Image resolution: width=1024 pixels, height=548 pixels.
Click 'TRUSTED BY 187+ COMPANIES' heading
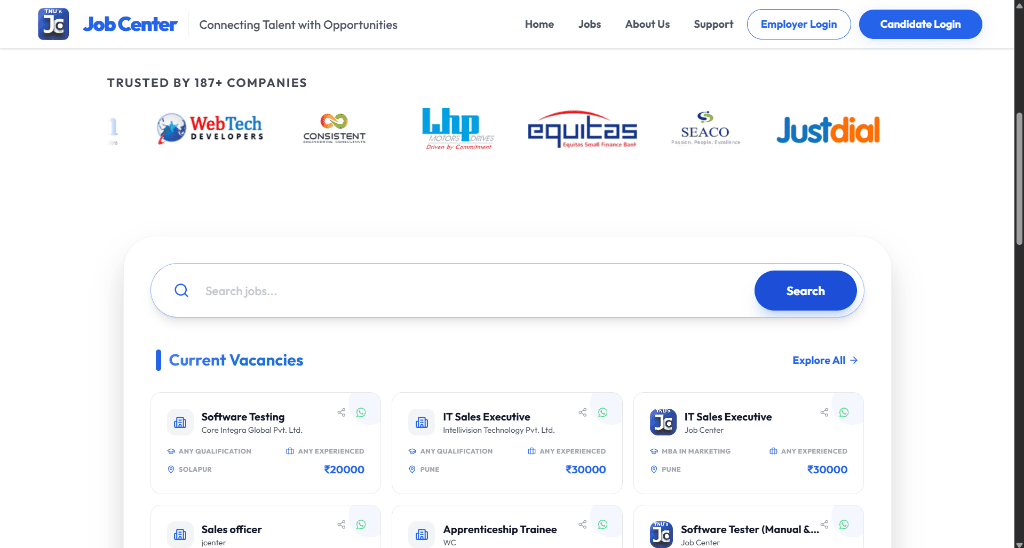tap(207, 83)
